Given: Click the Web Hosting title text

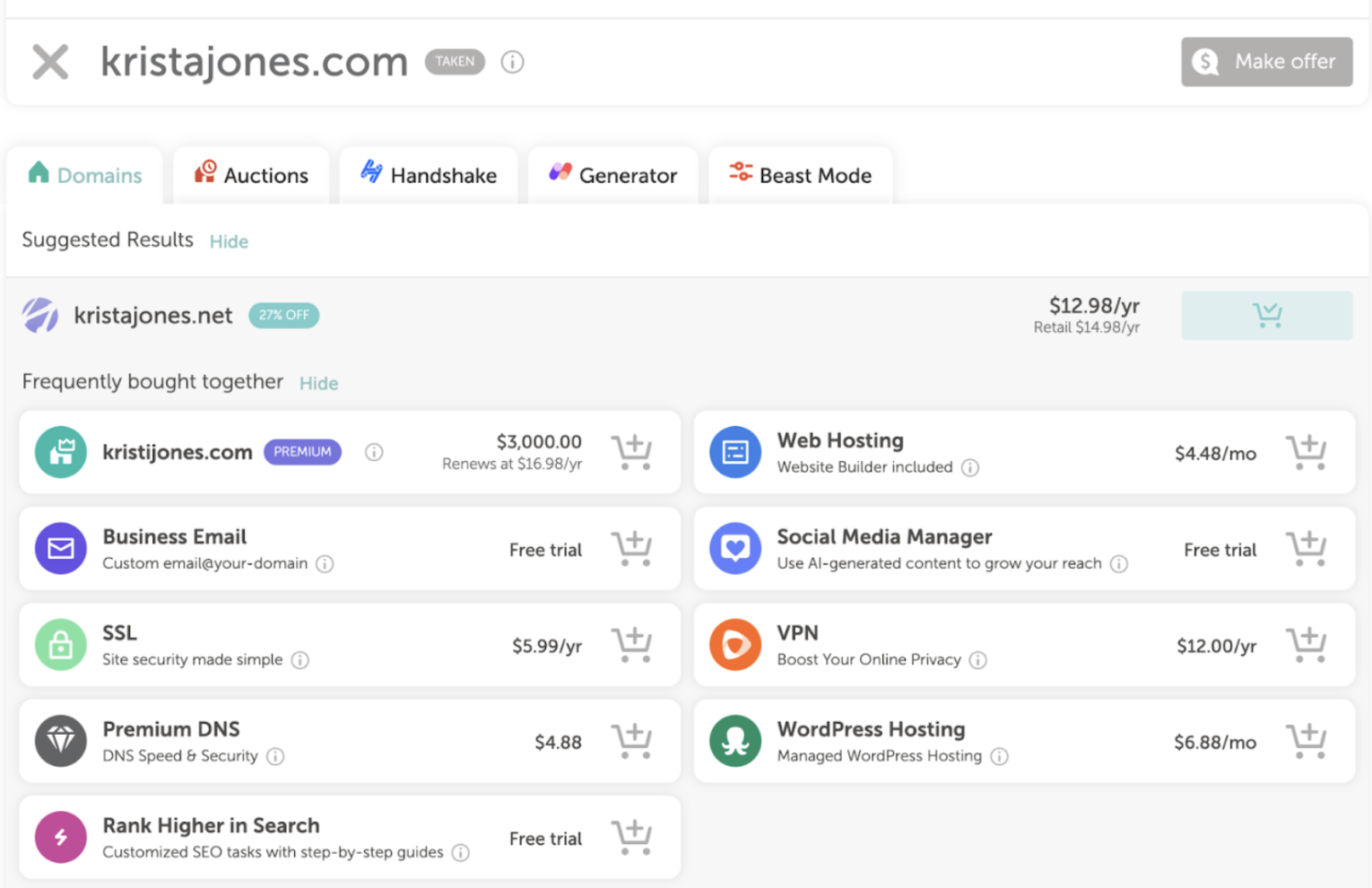Looking at the screenshot, I should (840, 440).
